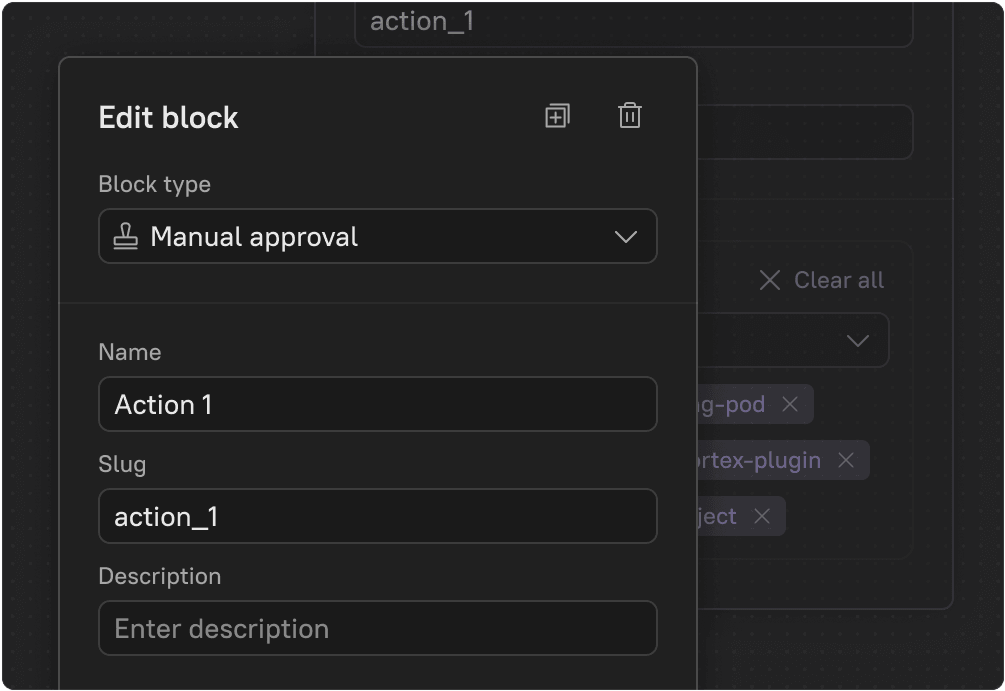
Task: Click the chevron icon on the Block type field
Action: click(626, 237)
